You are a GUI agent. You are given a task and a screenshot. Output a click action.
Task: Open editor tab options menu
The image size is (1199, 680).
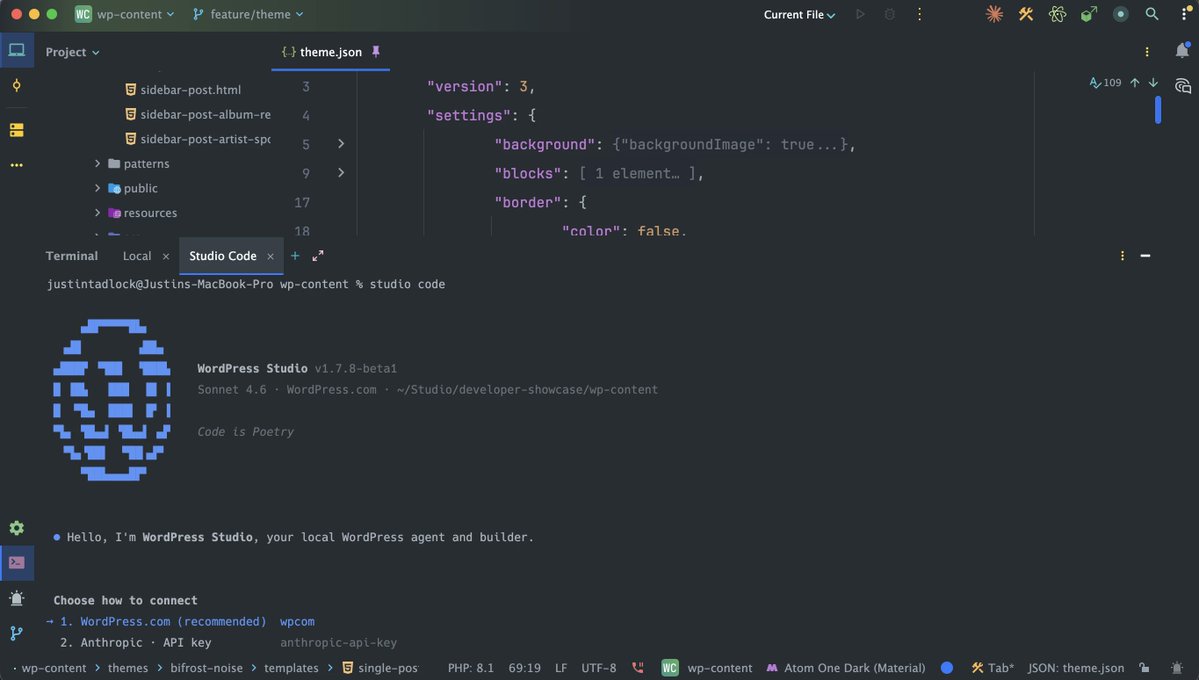1146,52
